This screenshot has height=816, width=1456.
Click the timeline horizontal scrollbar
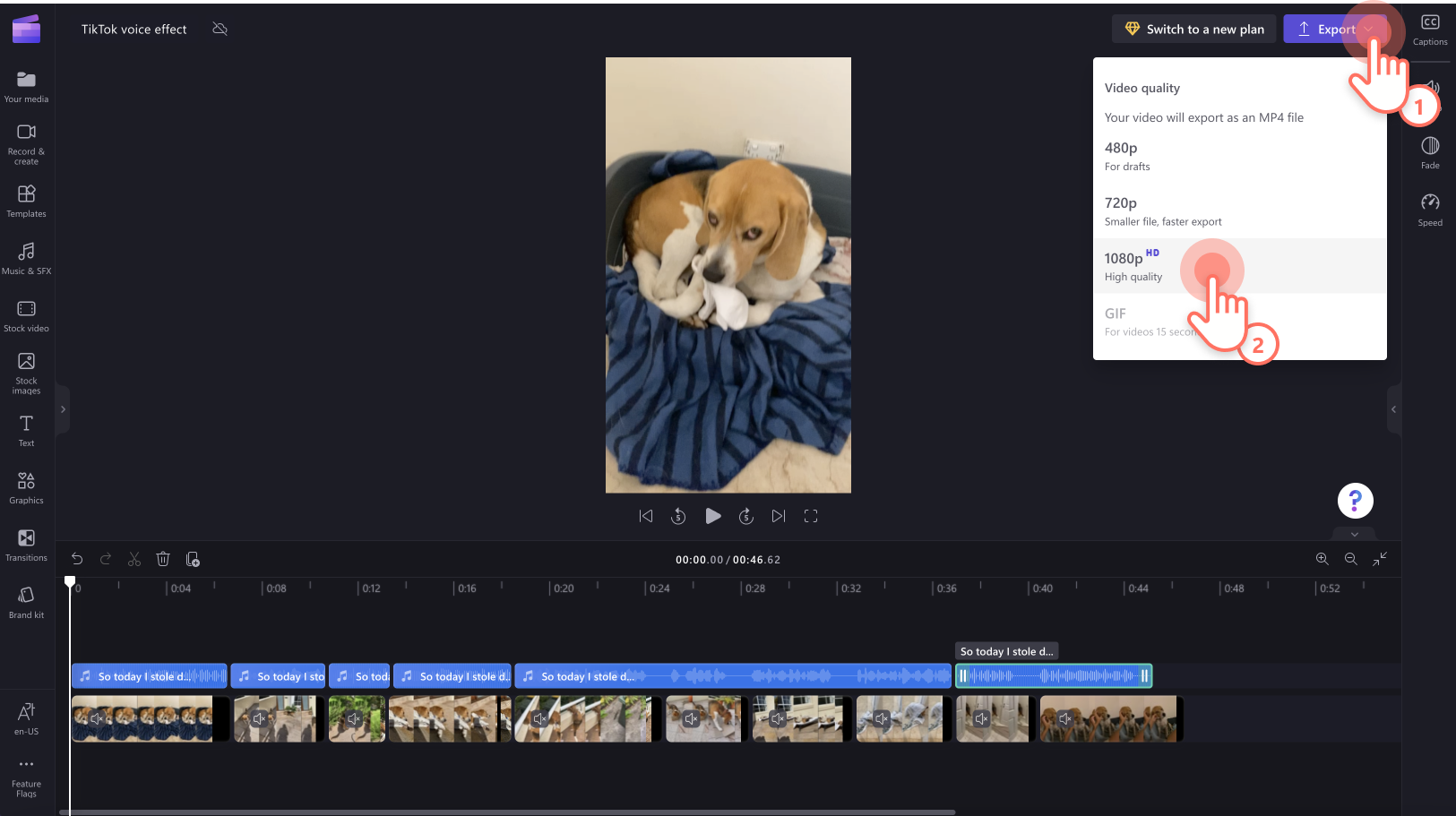pyautogui.click(x=507, y=812)
